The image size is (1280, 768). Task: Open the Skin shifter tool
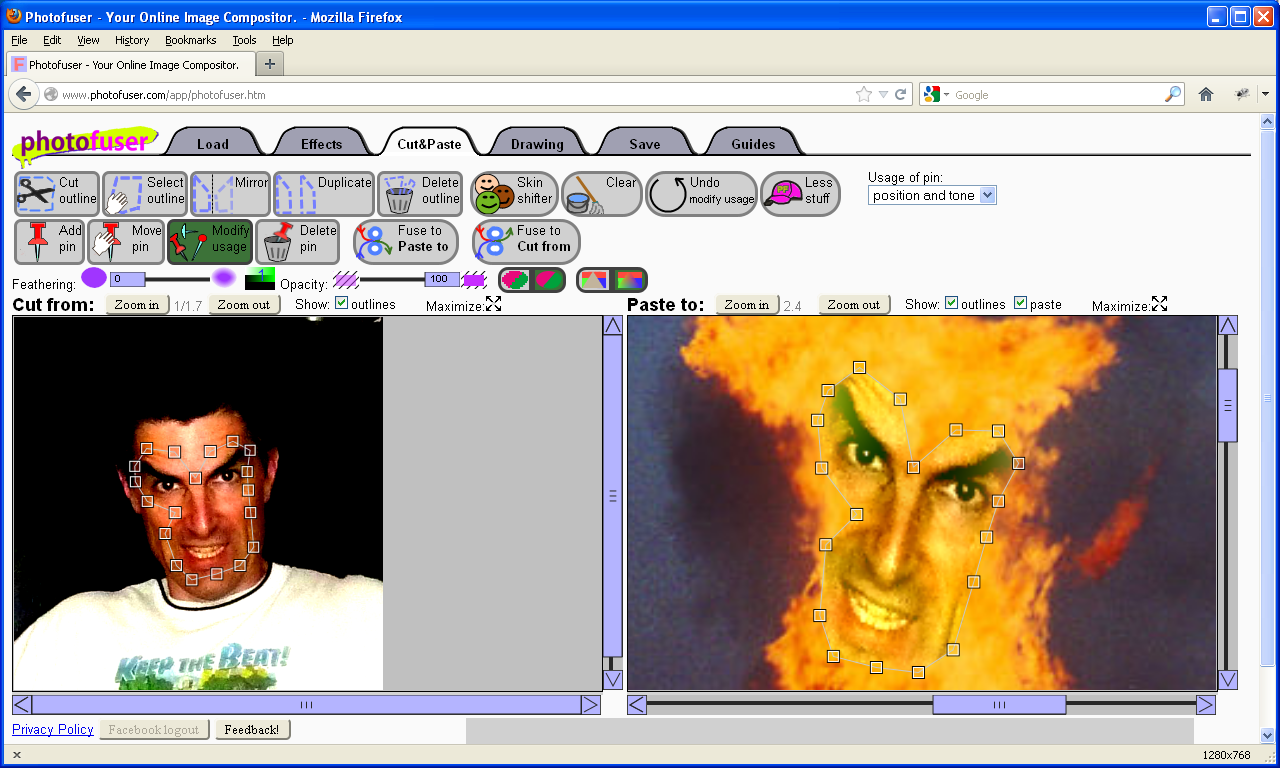pyautogui.click(x=513, y=194)
